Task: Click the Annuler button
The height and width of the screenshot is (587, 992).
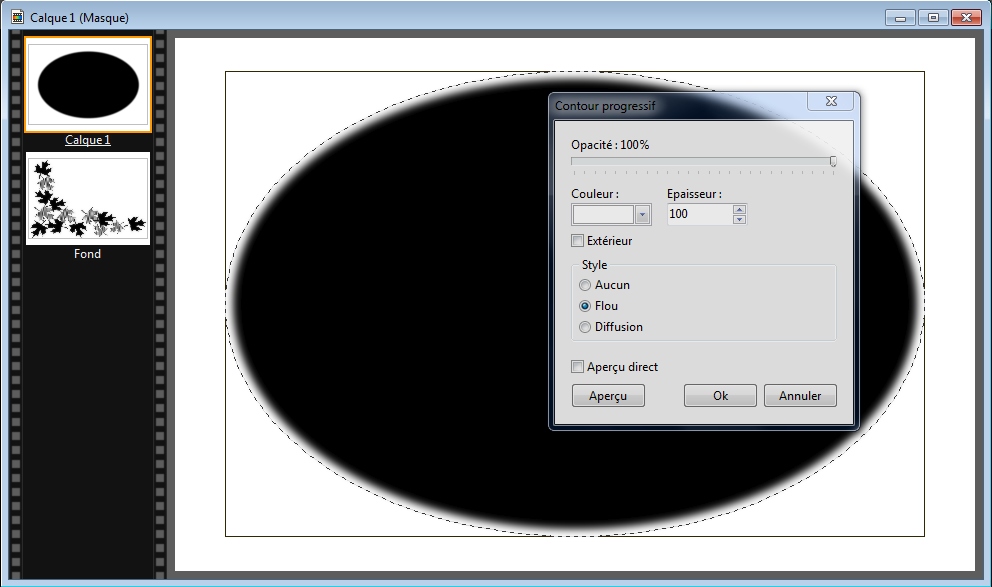Action: pos(800,395)
